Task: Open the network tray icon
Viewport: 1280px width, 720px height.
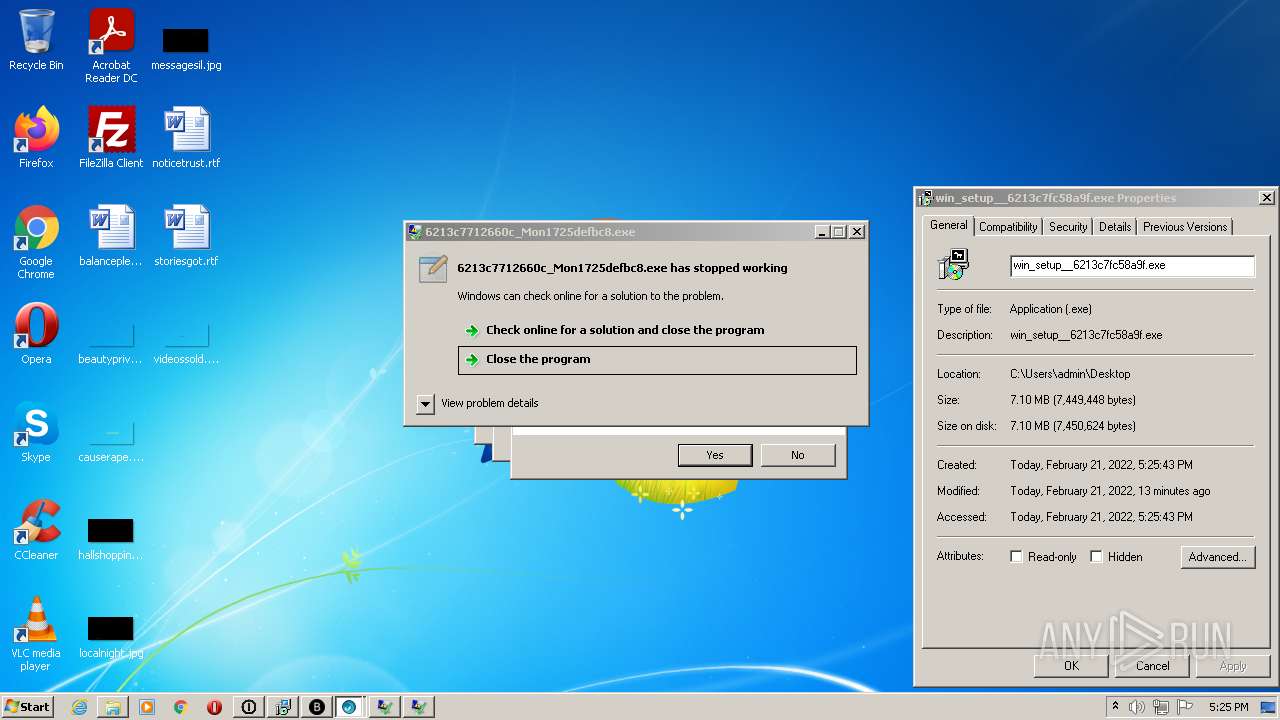Action: (1161, 707)
